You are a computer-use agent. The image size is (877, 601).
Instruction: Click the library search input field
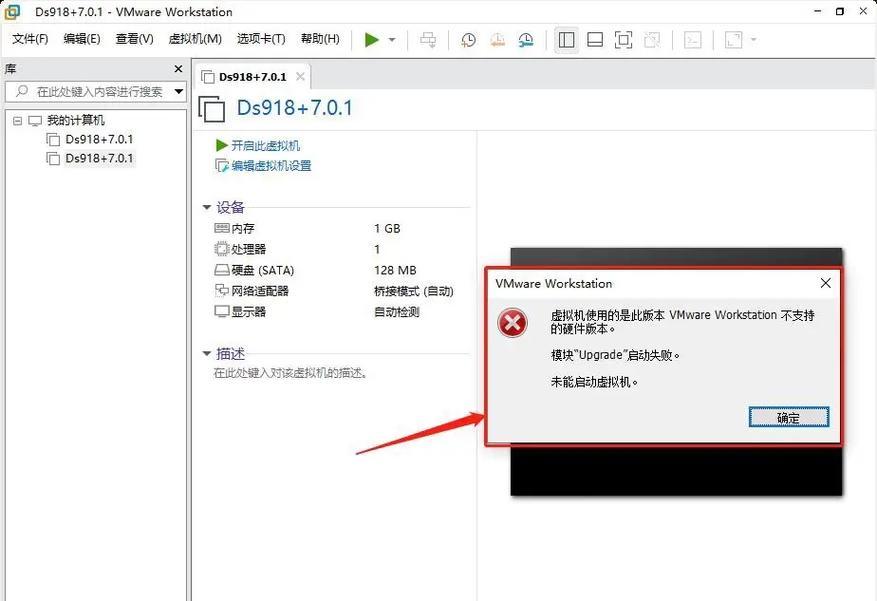point(95,92)
